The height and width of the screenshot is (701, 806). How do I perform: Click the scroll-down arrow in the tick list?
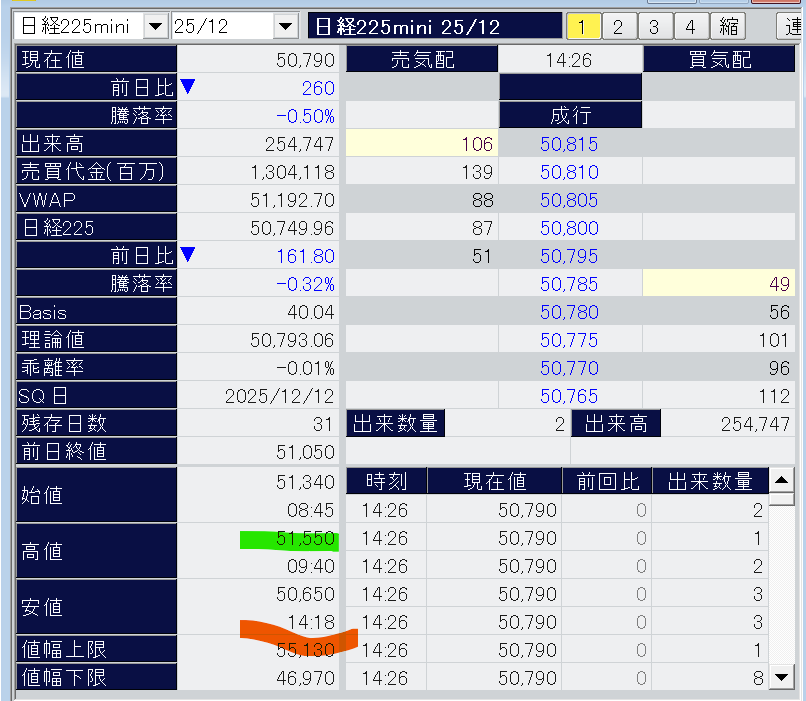[782, 678]
